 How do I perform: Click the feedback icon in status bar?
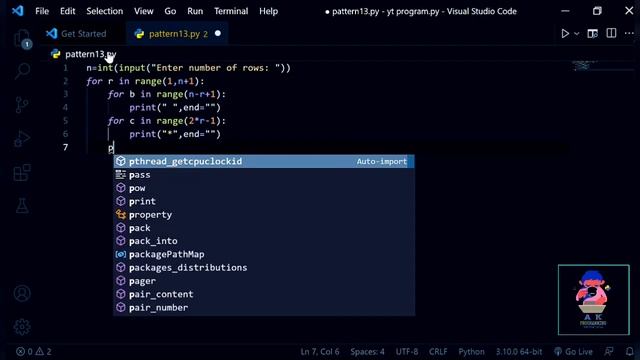609,351
